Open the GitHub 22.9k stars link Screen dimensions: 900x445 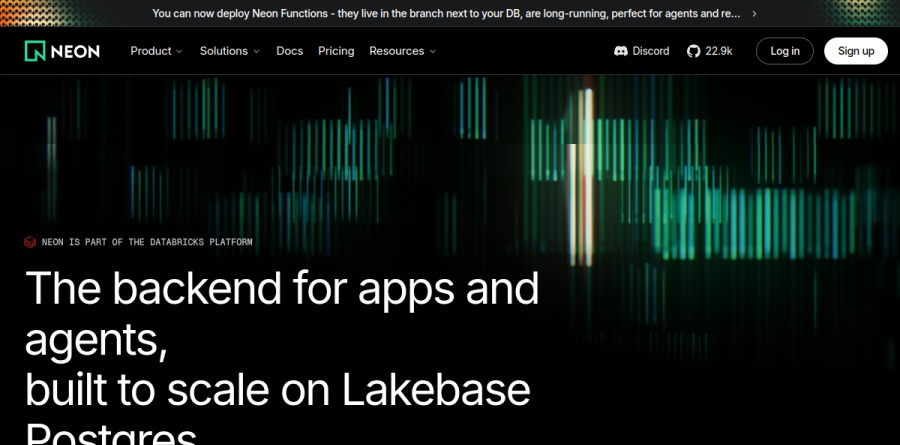click(709, 51)
